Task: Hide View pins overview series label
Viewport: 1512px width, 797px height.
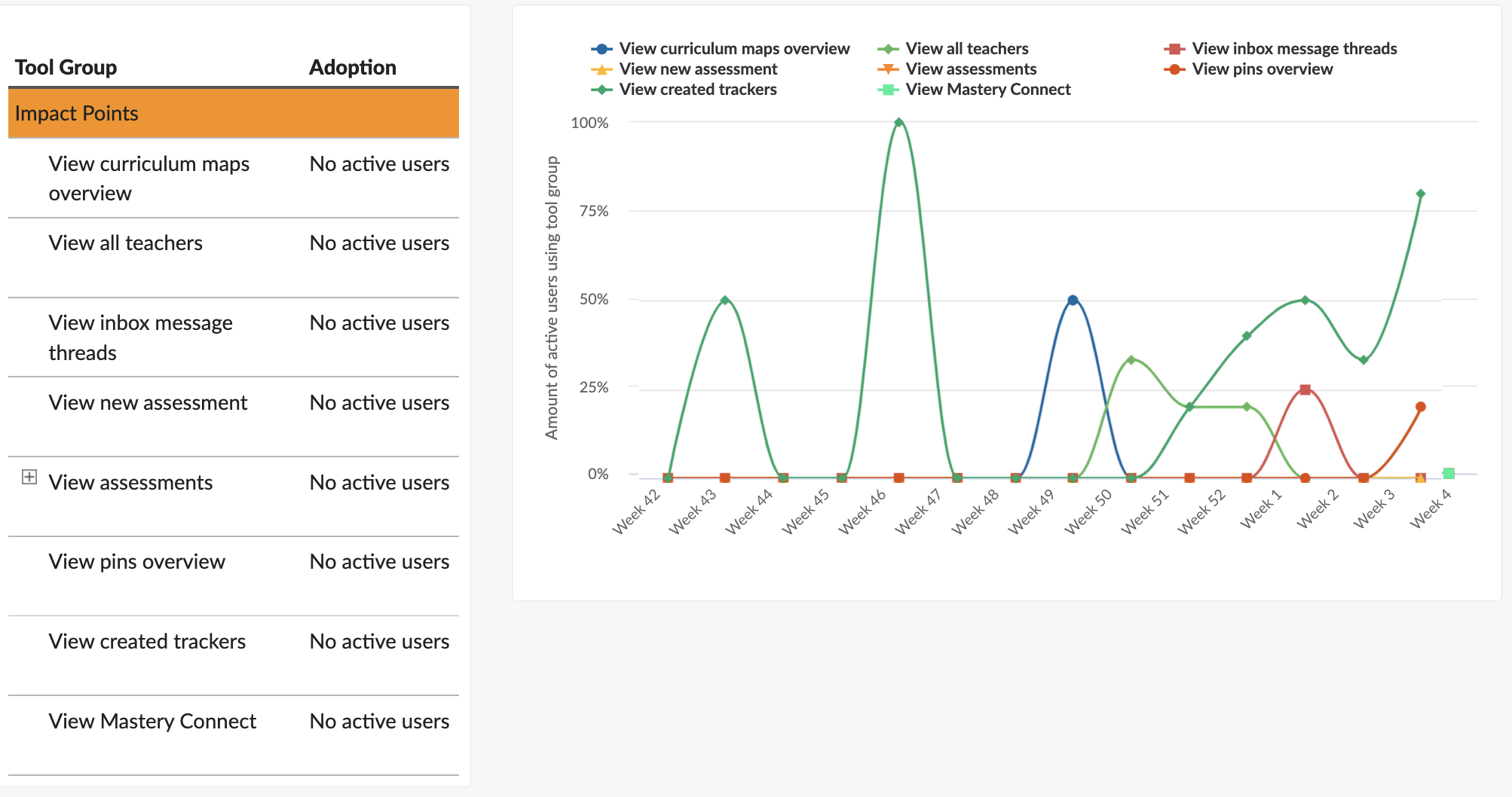Action: coord(1262,69)
